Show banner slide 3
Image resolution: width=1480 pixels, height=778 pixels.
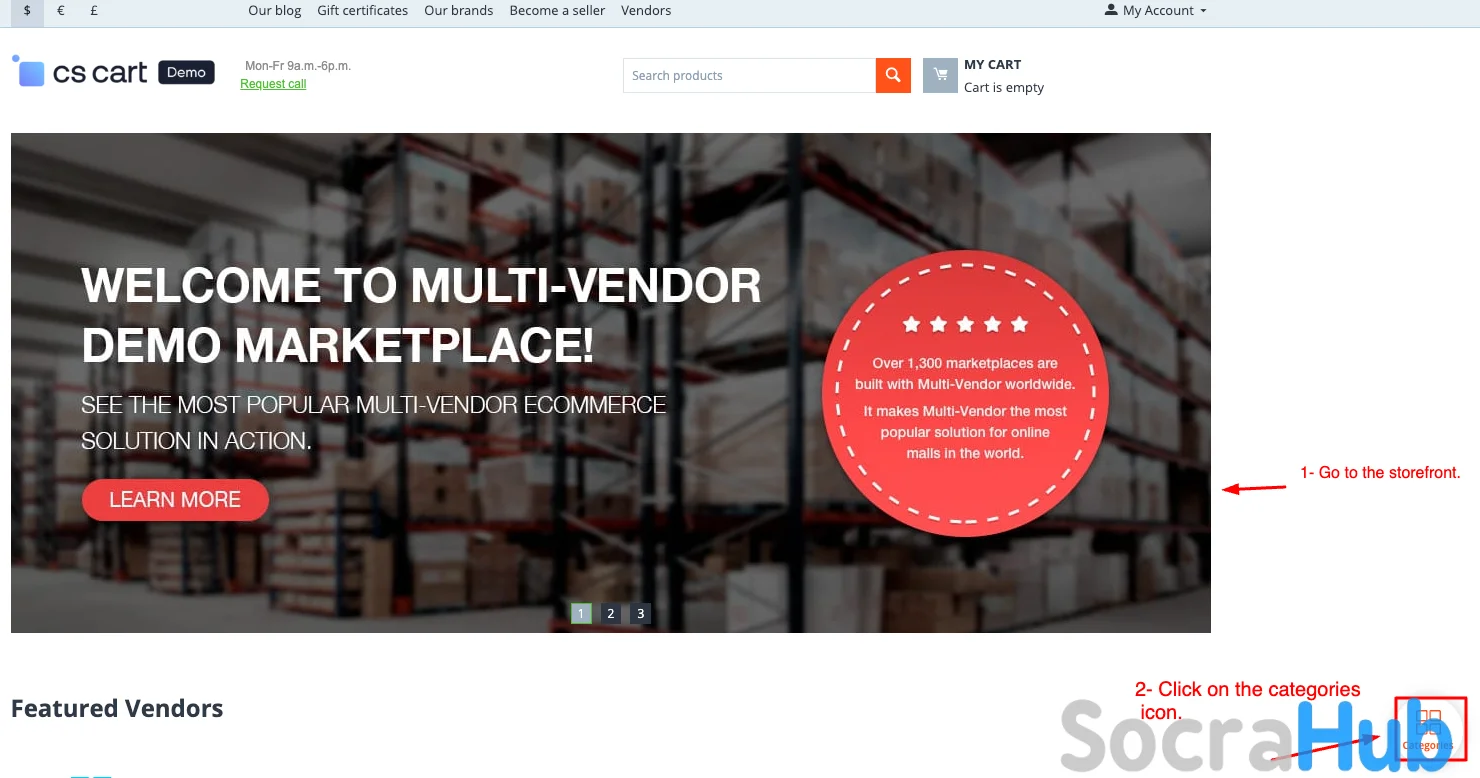pyautogui.click(x=641, y=613)
